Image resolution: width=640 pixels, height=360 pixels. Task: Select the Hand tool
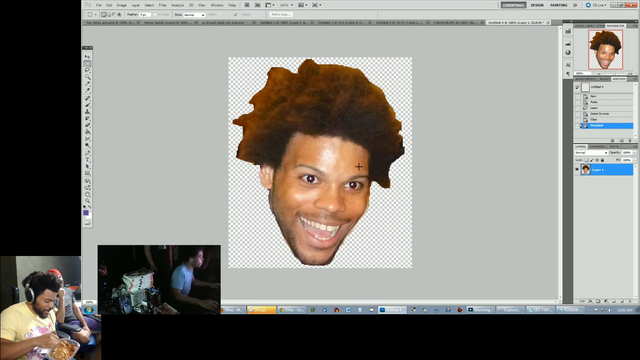click(87, 194)
